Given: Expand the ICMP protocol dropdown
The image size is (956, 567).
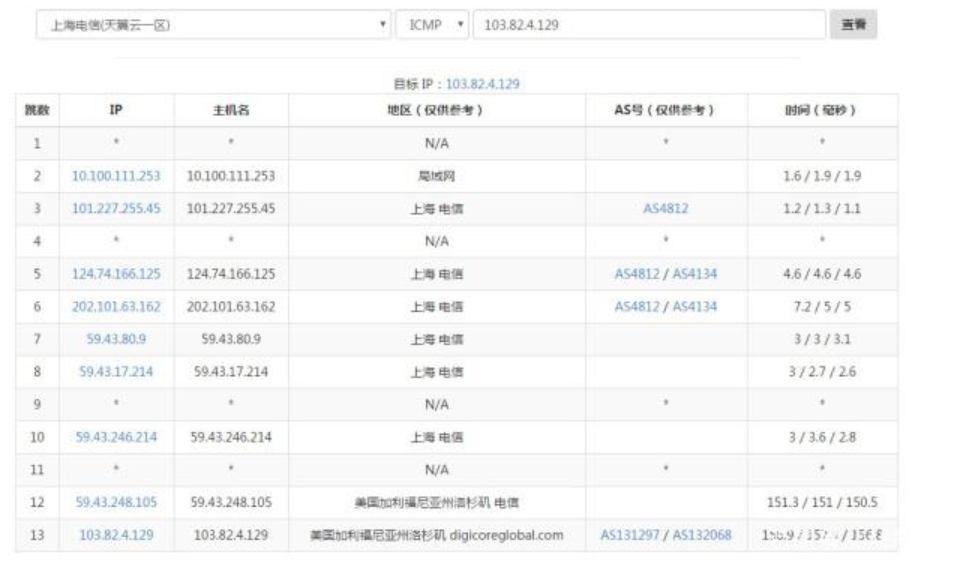Looking at the screenshot, I should click(x=431, y=25).
